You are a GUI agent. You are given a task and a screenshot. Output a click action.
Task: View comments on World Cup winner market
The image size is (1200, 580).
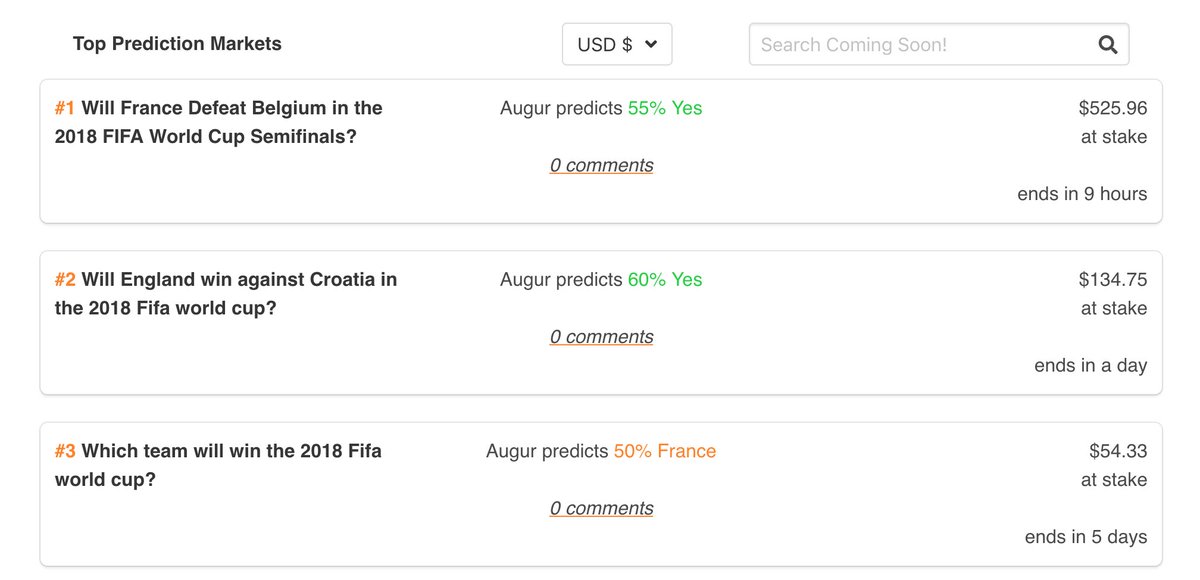tap(601, 509)
